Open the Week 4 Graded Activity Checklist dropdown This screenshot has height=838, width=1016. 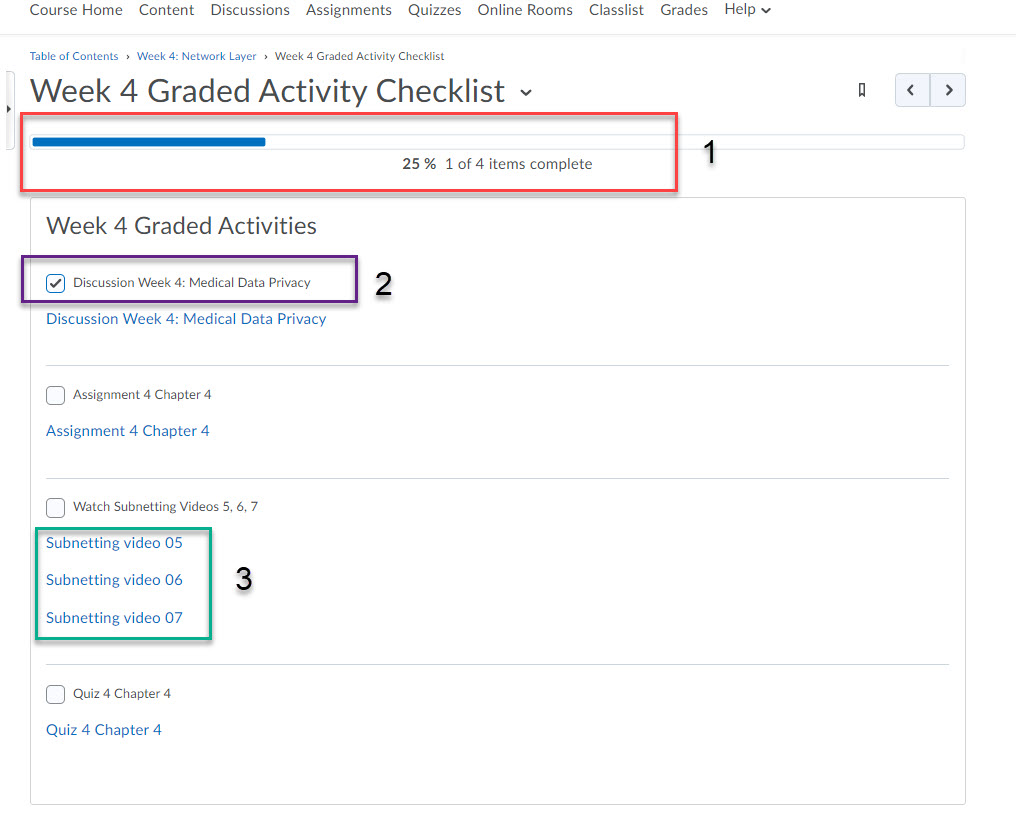click(527, 92)
